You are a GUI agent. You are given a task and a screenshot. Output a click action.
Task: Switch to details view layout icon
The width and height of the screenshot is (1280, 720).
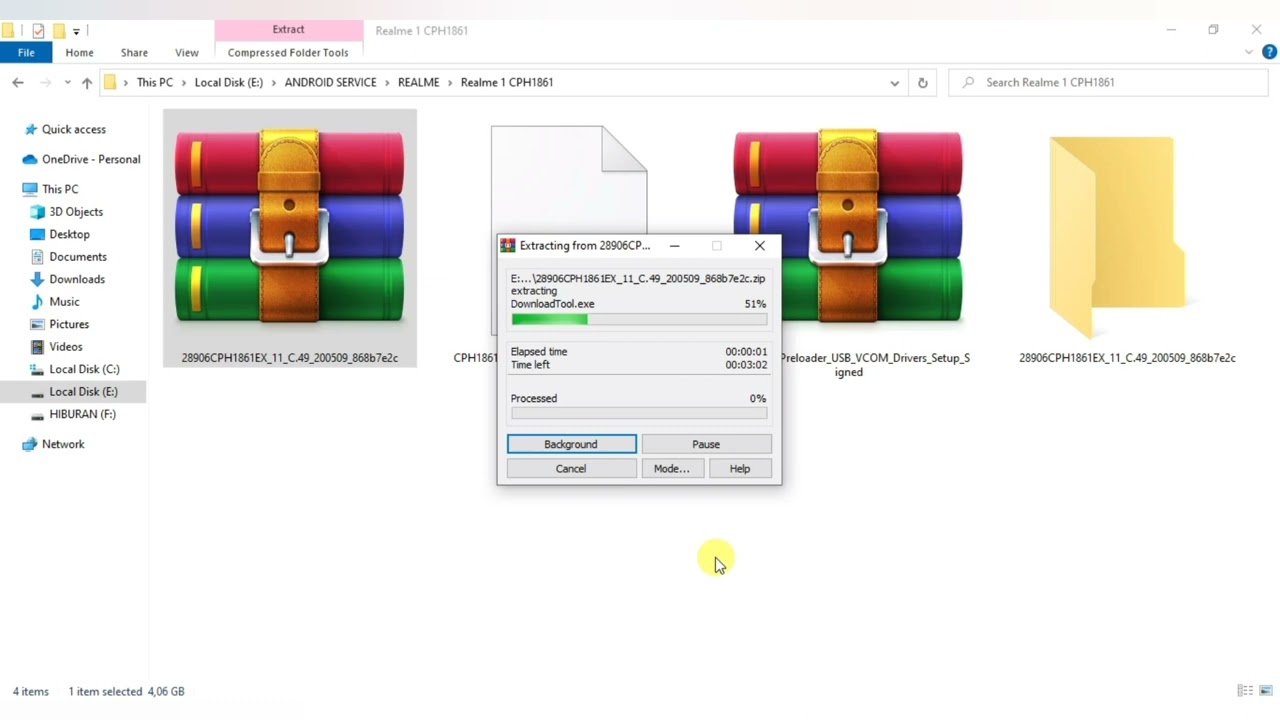coord(1245,691)
